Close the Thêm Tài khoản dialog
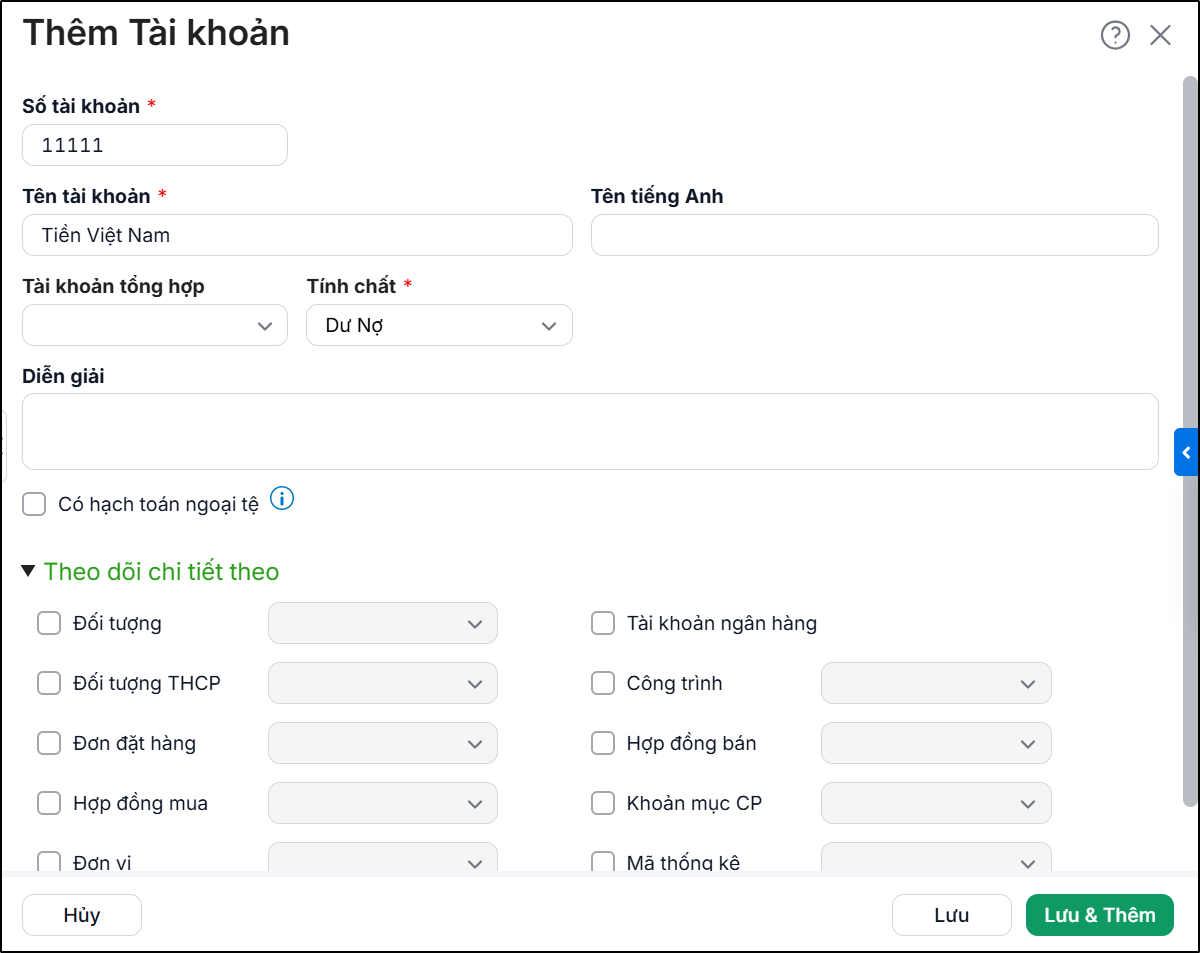 (1160, 35)
